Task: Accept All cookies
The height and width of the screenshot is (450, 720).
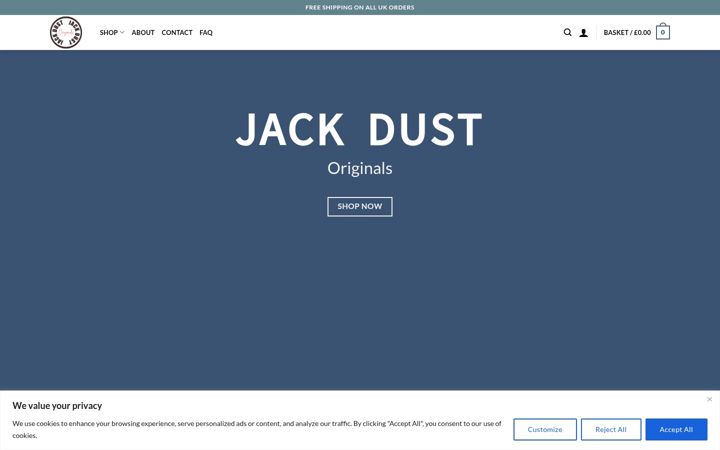Action: point(676,429)
